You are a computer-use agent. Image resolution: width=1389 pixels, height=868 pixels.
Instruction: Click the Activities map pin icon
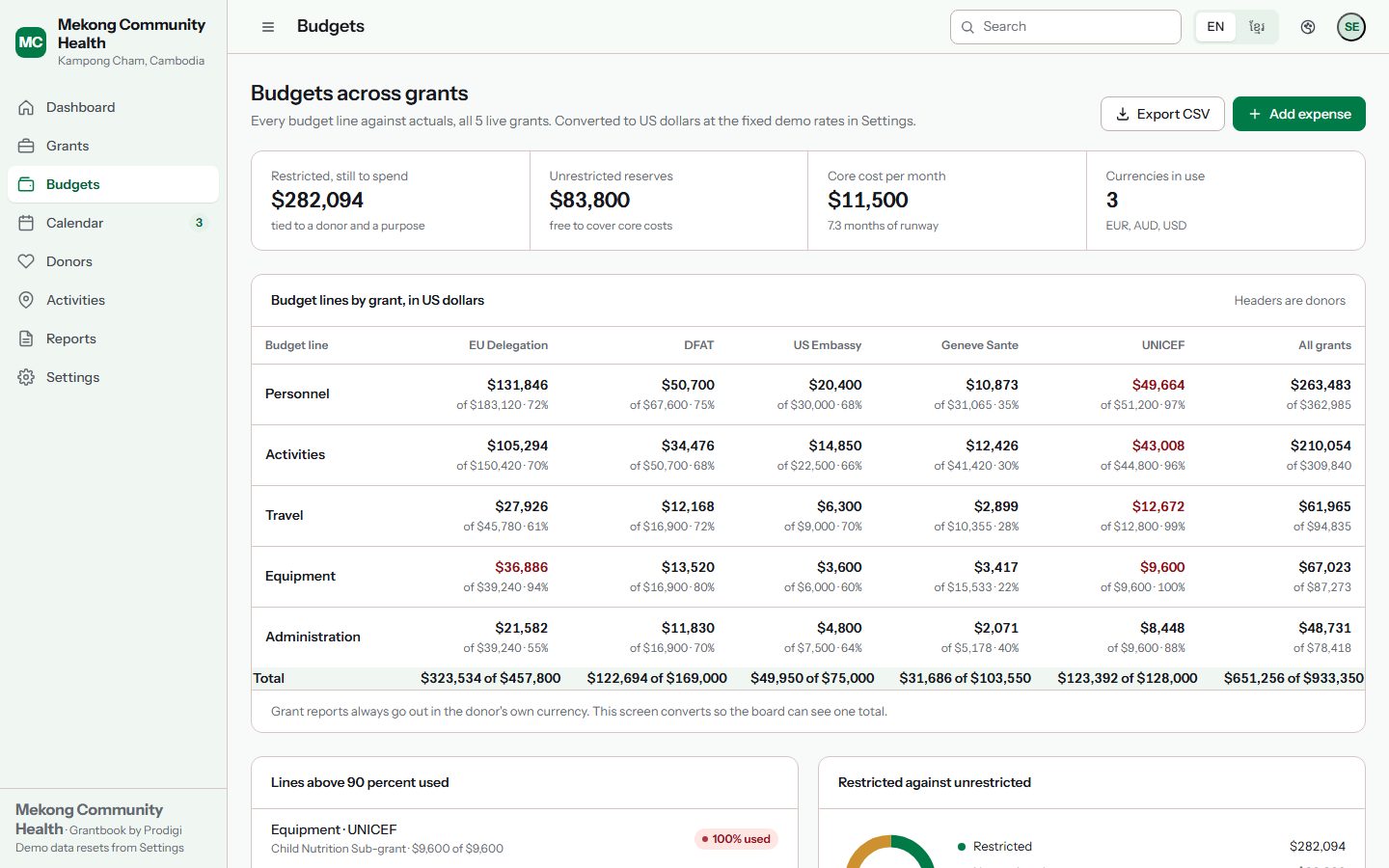[26, 300]
